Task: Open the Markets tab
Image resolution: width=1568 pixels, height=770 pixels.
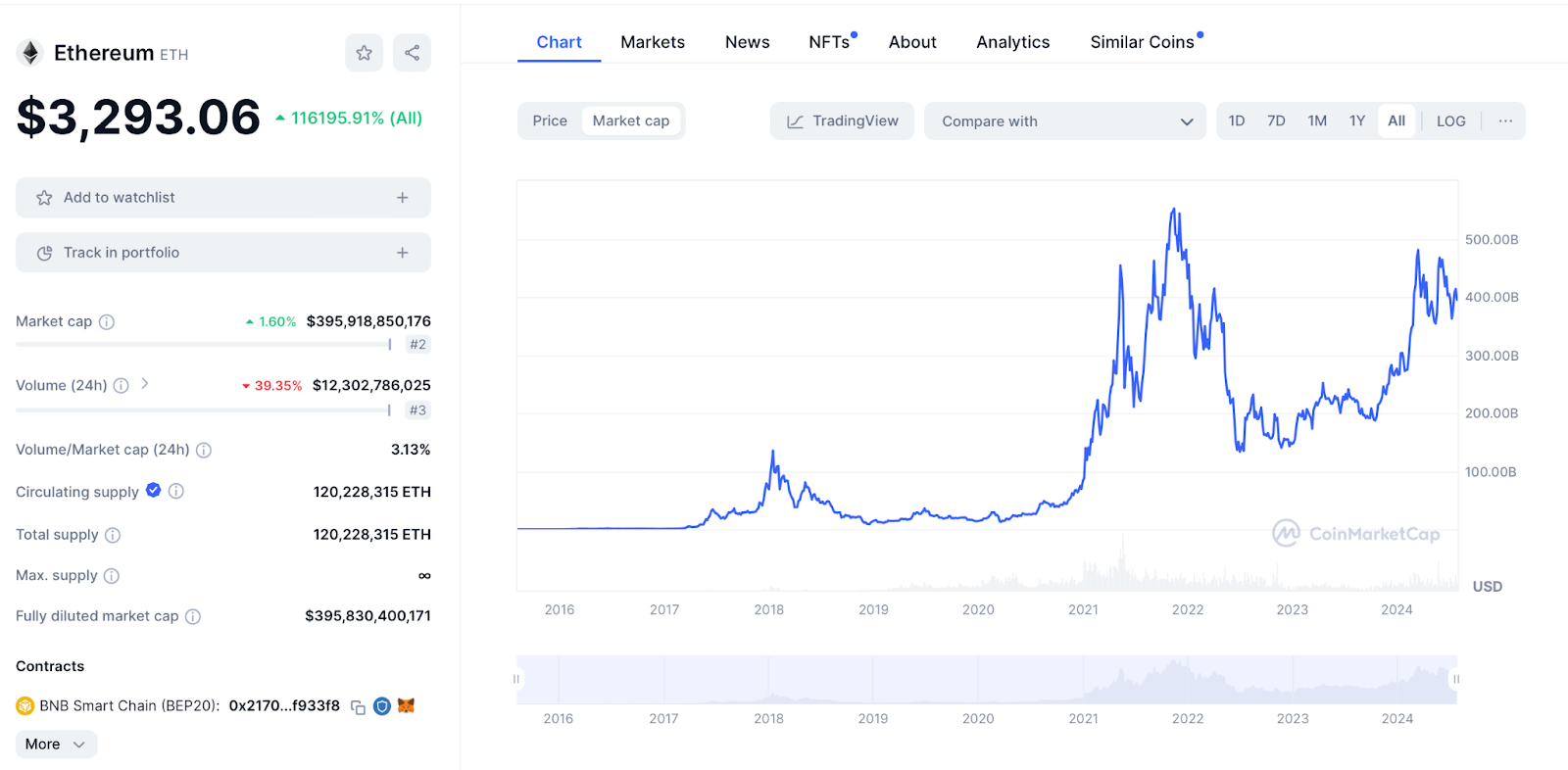Action: 653,42
